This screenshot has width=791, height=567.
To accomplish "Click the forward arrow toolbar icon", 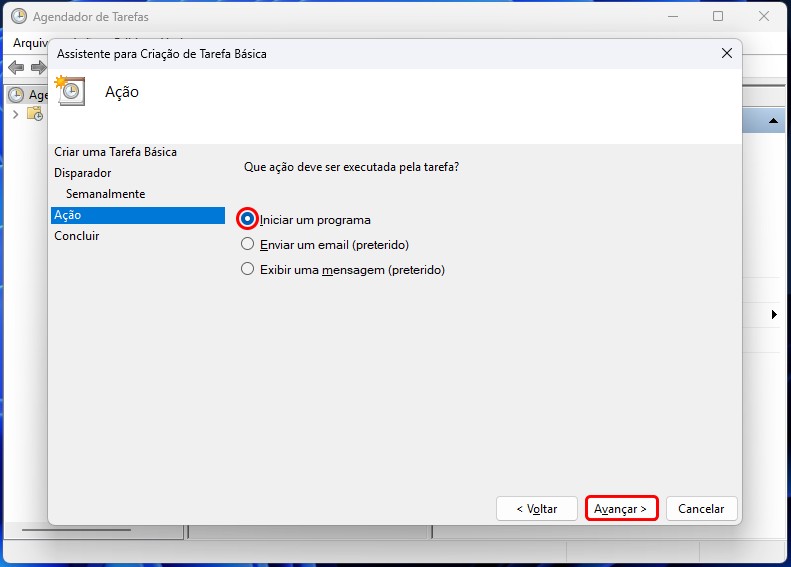I will pos(38,67).
